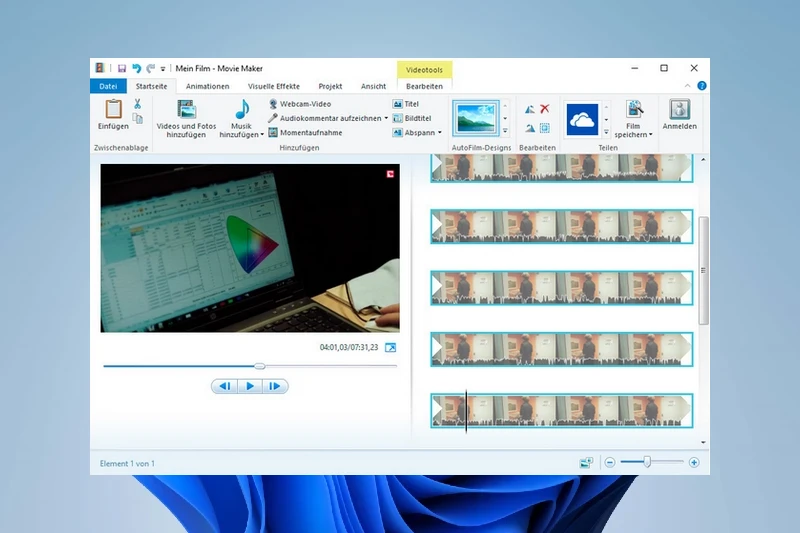Add a Titel to the movie
The width and height of the screenshot is (800, 533).
406,104
